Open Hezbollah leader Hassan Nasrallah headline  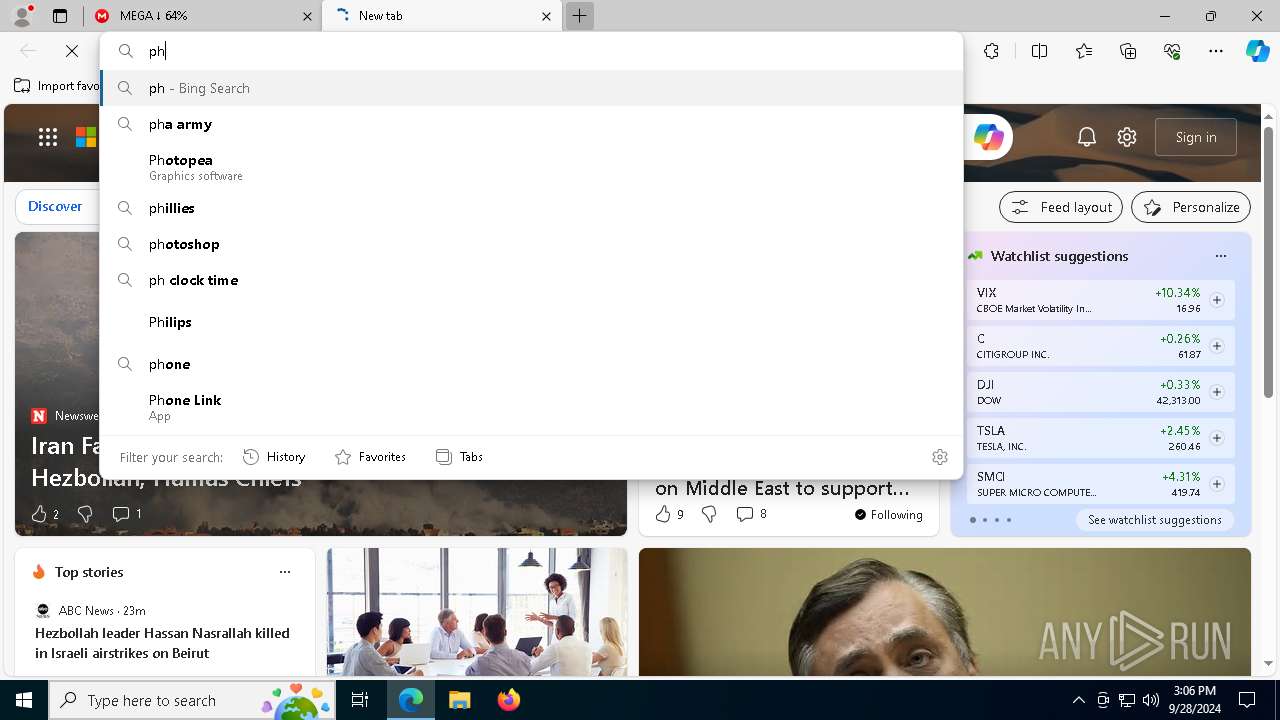click(x=162, y=643)
